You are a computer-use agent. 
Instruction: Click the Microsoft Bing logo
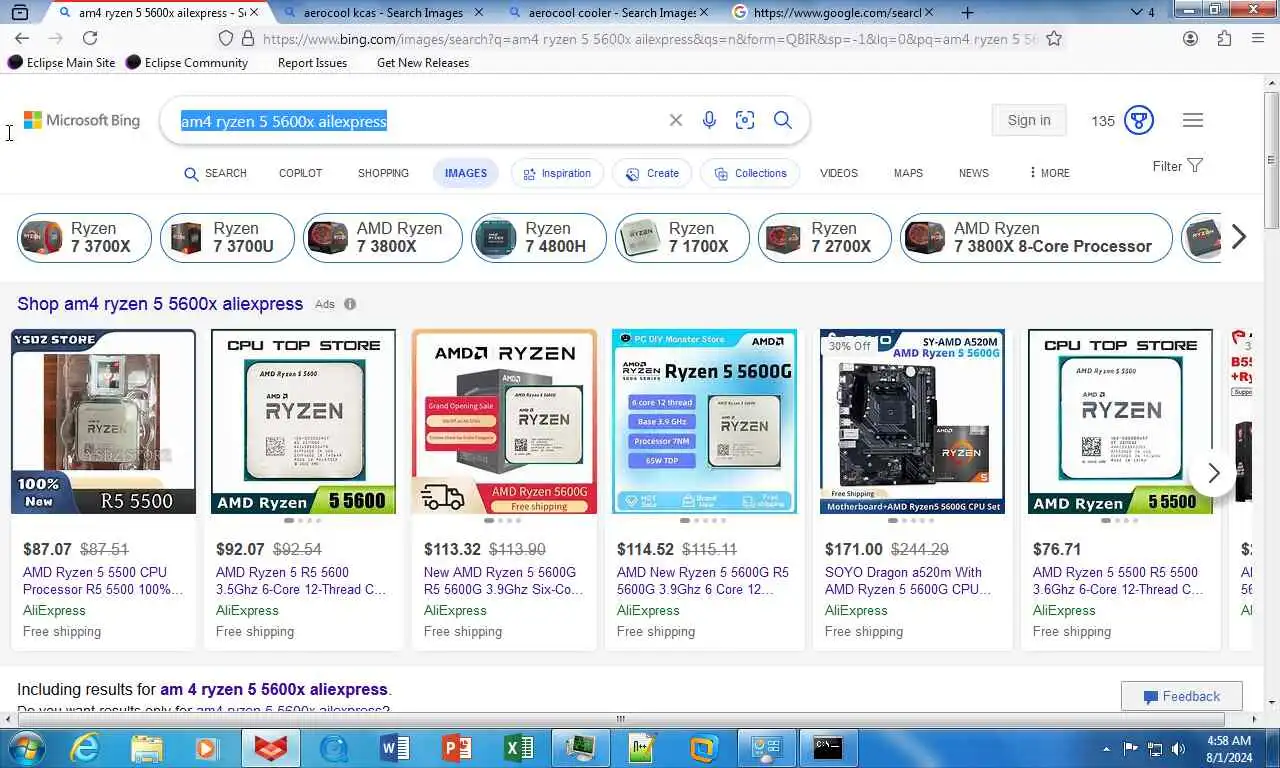pos(82,120)
